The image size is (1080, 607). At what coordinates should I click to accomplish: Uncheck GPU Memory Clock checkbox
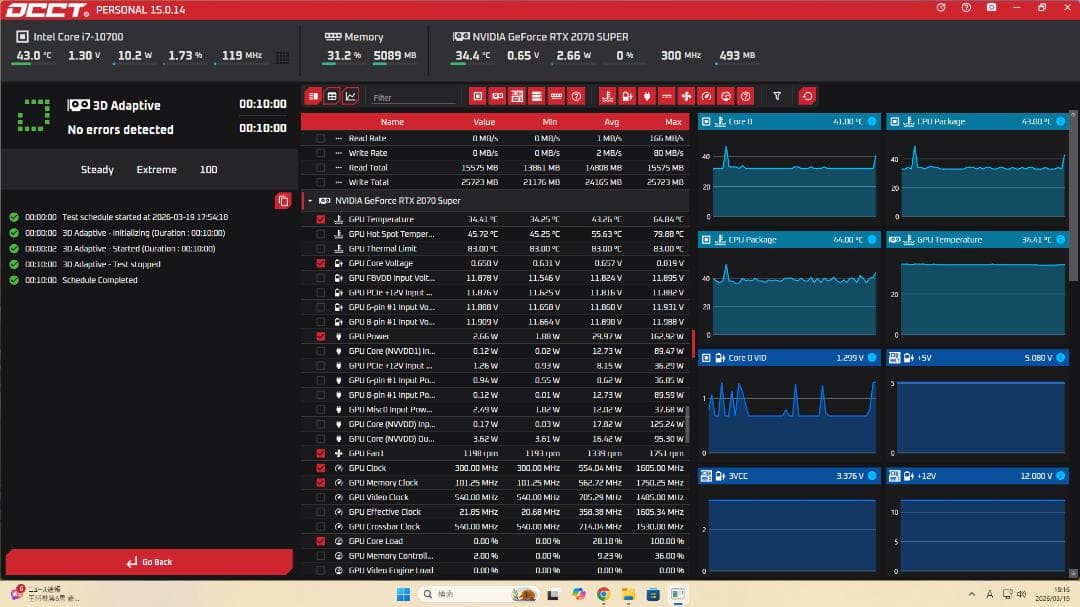tap(320, 482)
